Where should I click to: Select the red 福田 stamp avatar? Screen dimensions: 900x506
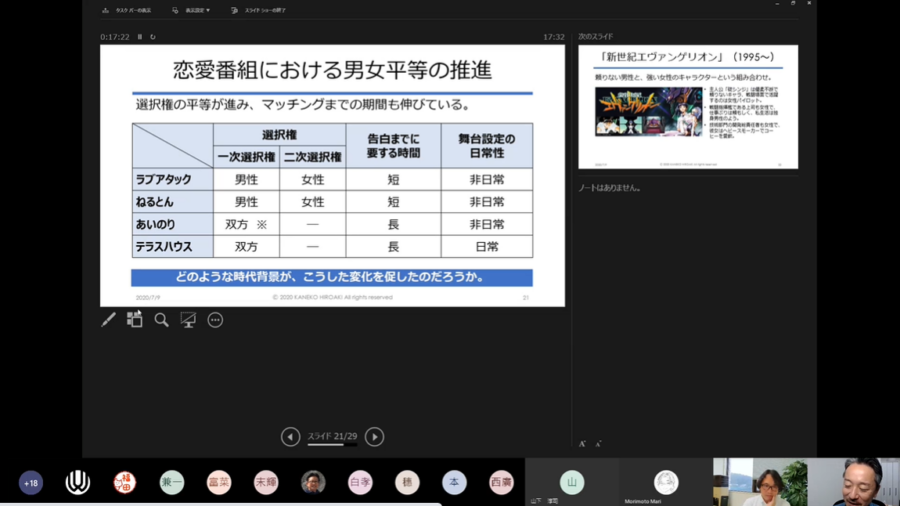125,482
